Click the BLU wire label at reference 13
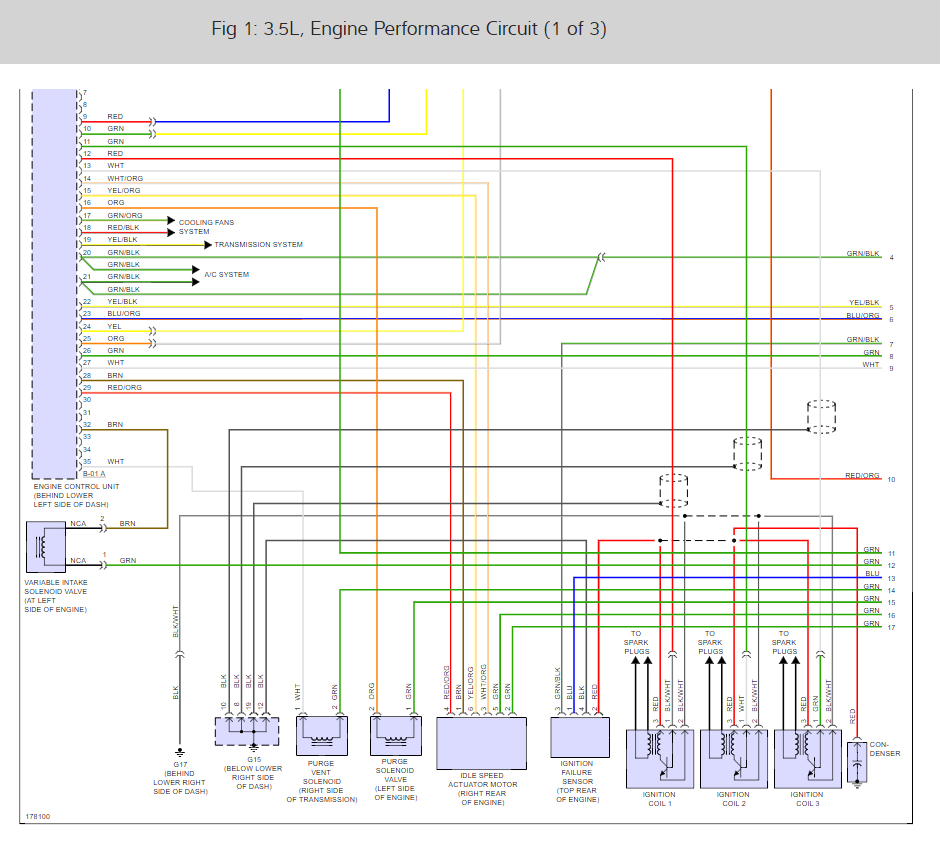 click(x=872, y=574)
